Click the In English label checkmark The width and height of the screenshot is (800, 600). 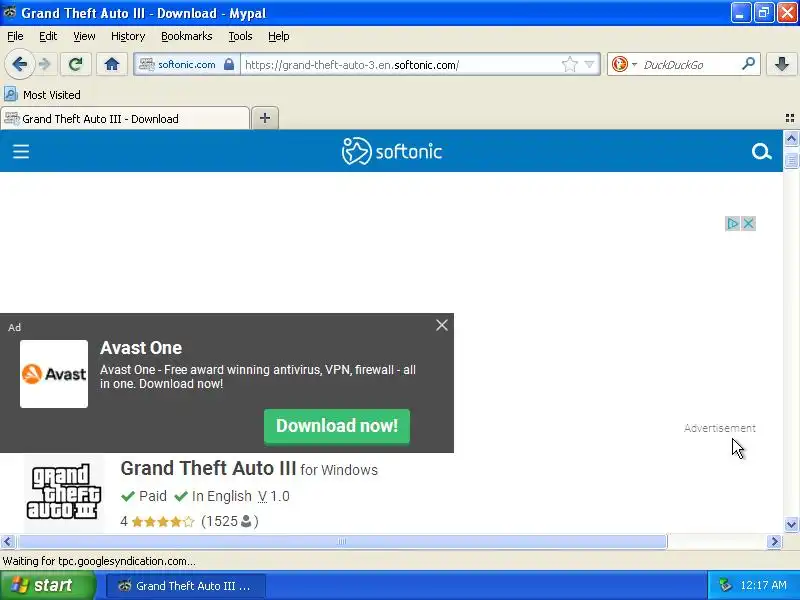click(181, 496)
